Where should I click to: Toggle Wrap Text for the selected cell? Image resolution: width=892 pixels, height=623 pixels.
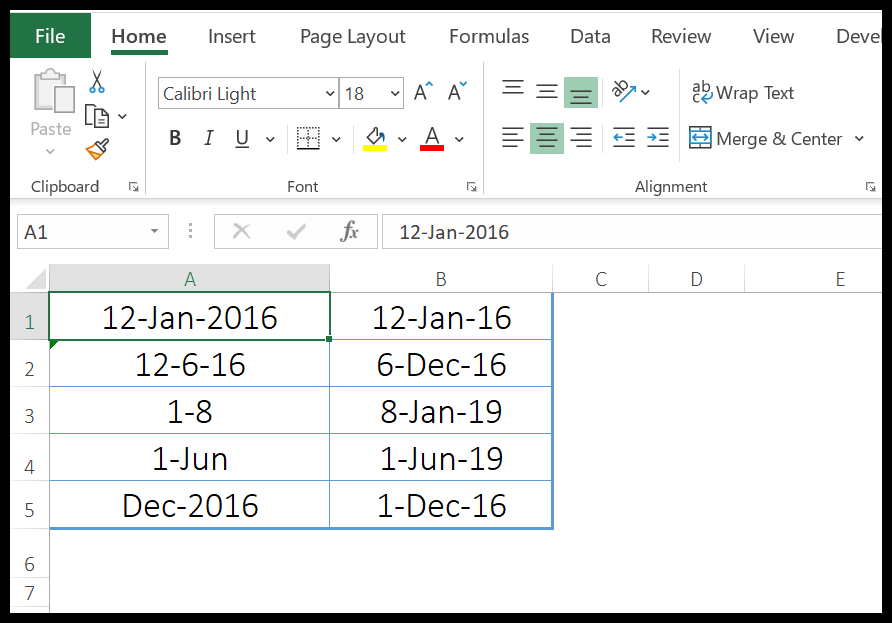click(743, 92)
